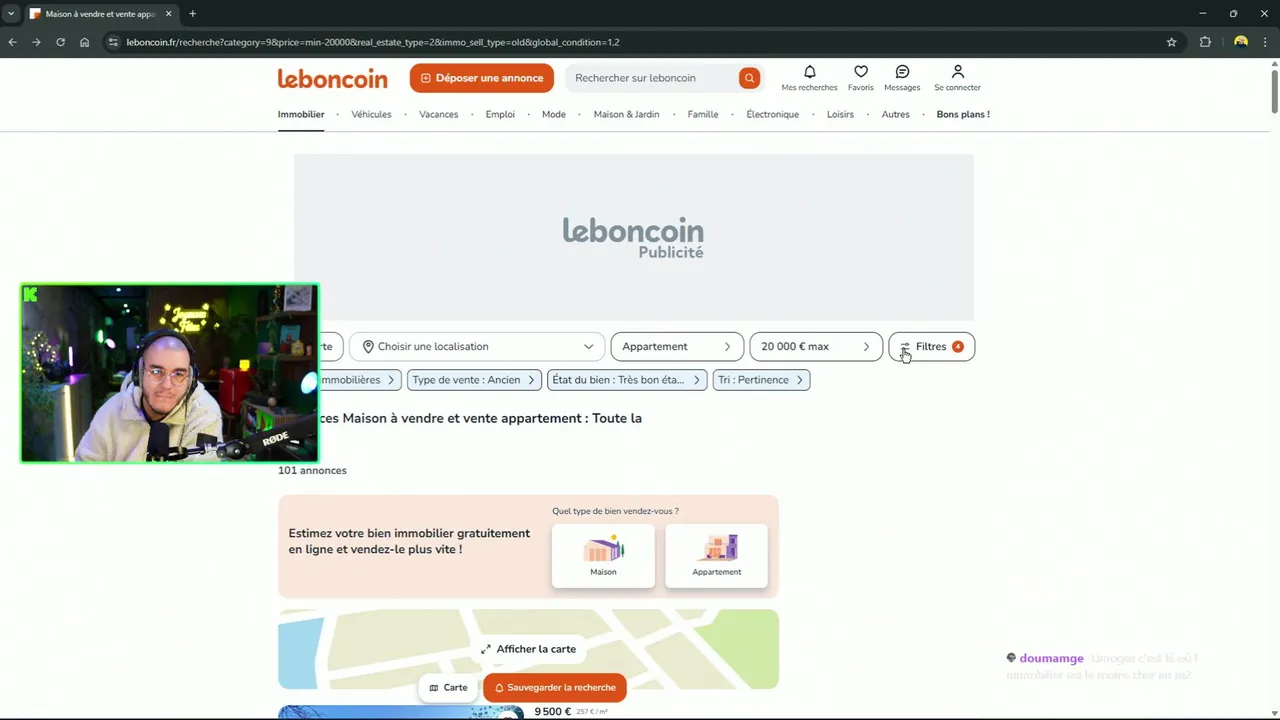Click location pin icon in localisation field
This screenshot has height=720, width=1280.
368,347
